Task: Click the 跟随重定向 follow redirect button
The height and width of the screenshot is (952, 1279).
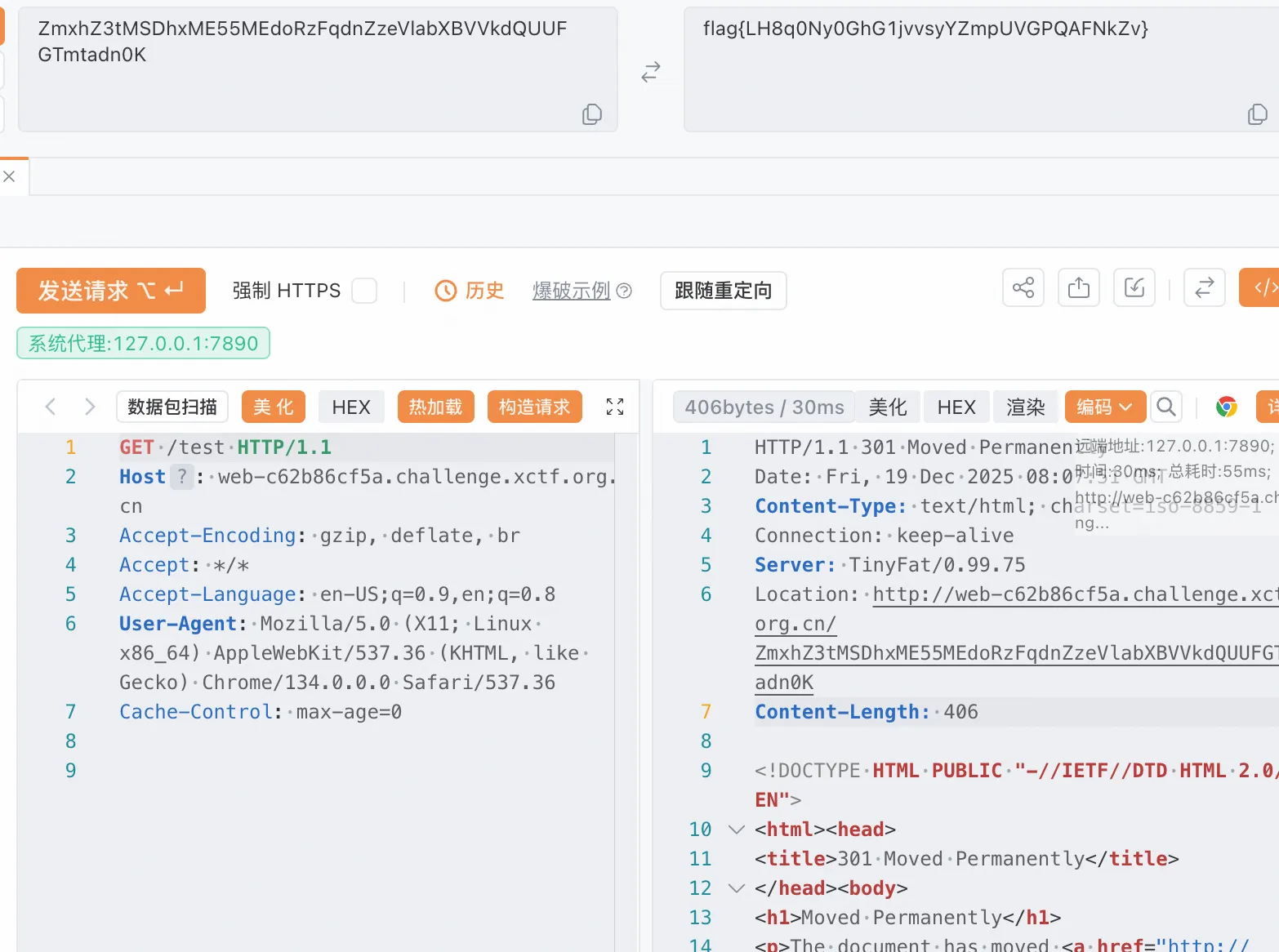Action: pyautogui.click(x=723, y=291)
